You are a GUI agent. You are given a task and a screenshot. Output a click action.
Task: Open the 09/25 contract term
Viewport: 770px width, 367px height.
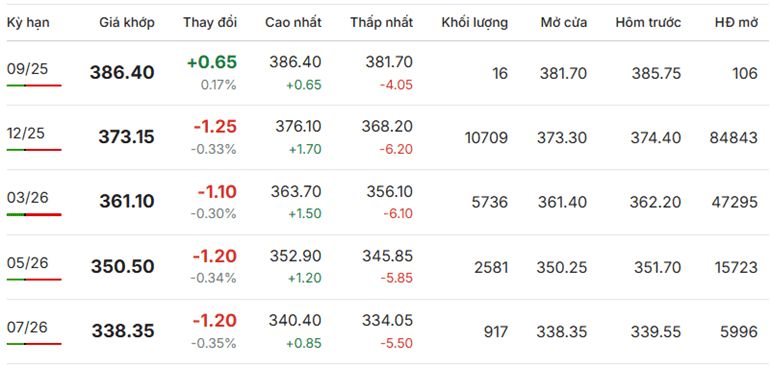coord(28,69)
